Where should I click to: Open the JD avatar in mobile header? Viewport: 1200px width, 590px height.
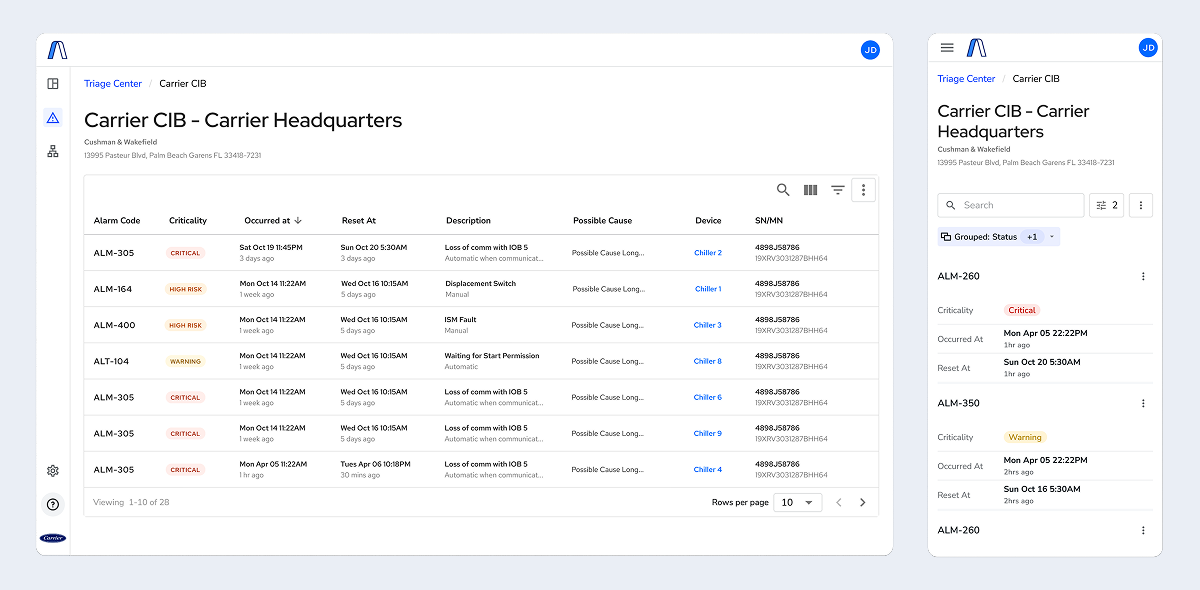(1148, 47)
